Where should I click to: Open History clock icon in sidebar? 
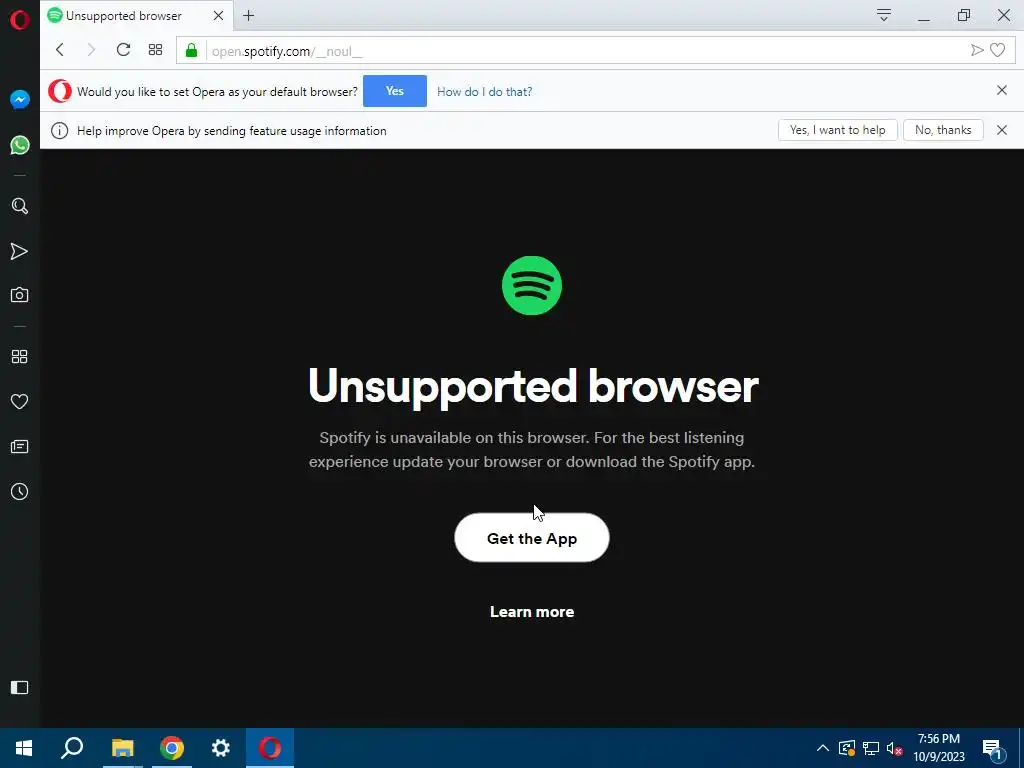point(20,492)
